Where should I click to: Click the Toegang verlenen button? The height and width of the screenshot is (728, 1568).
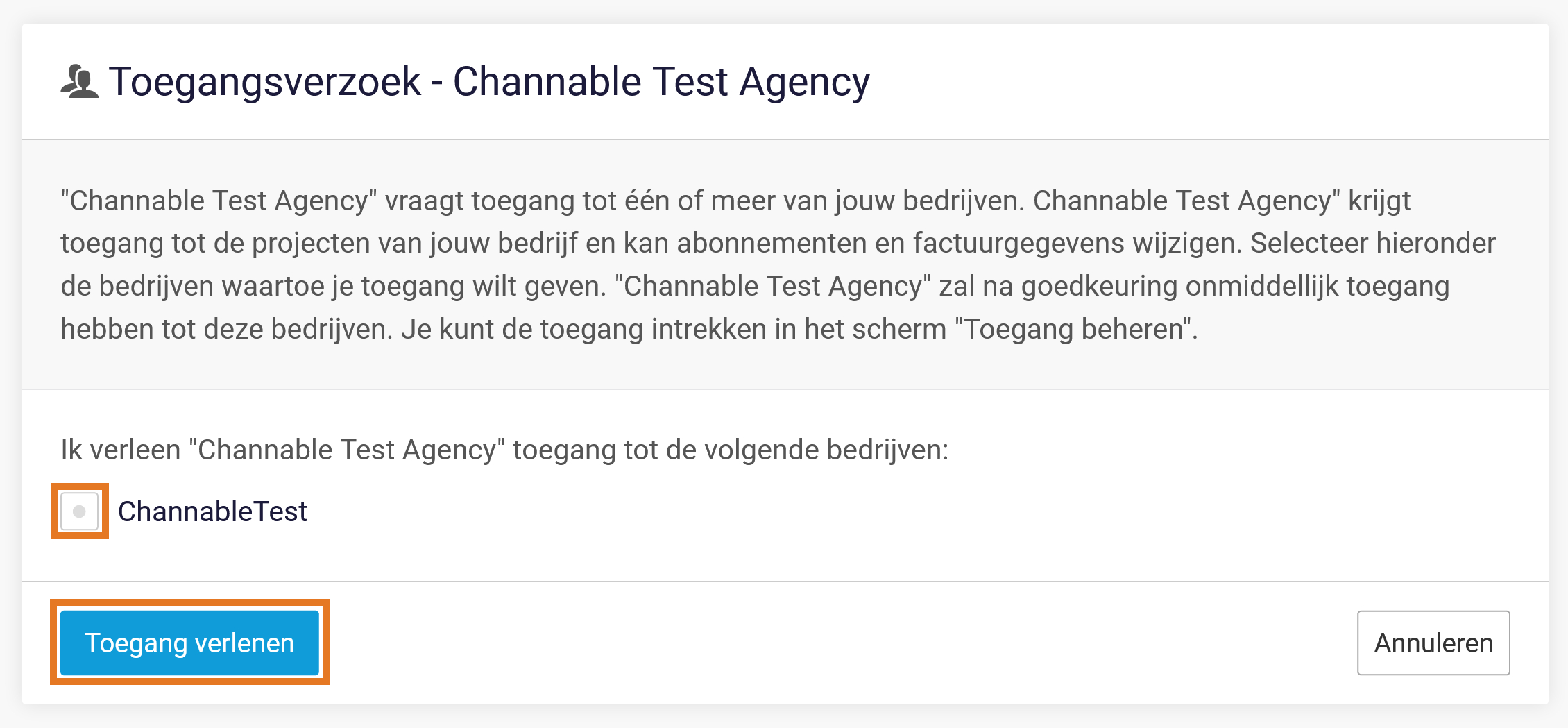189,643
